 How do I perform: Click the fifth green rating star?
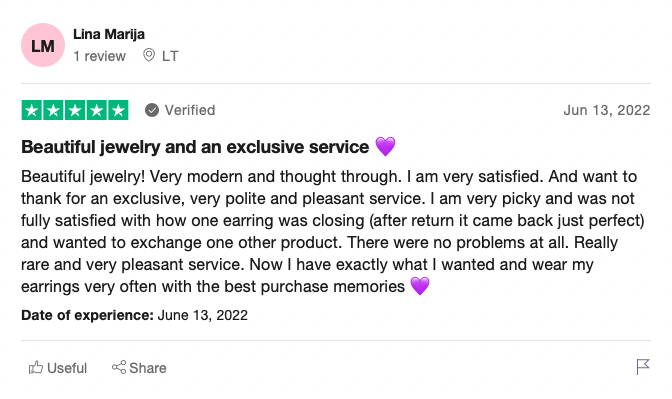(x=118, y=110)
